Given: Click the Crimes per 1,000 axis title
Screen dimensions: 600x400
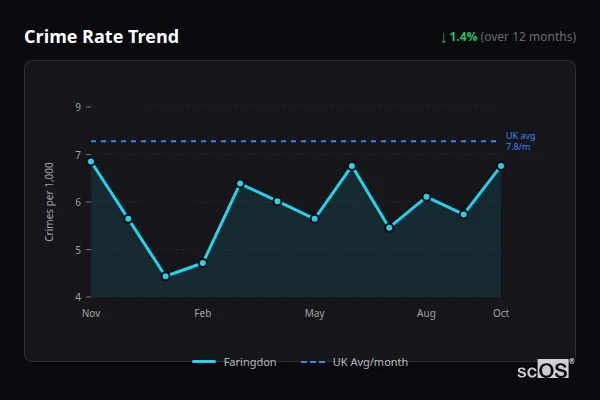Looking at the screenshot, I should 49,202.
